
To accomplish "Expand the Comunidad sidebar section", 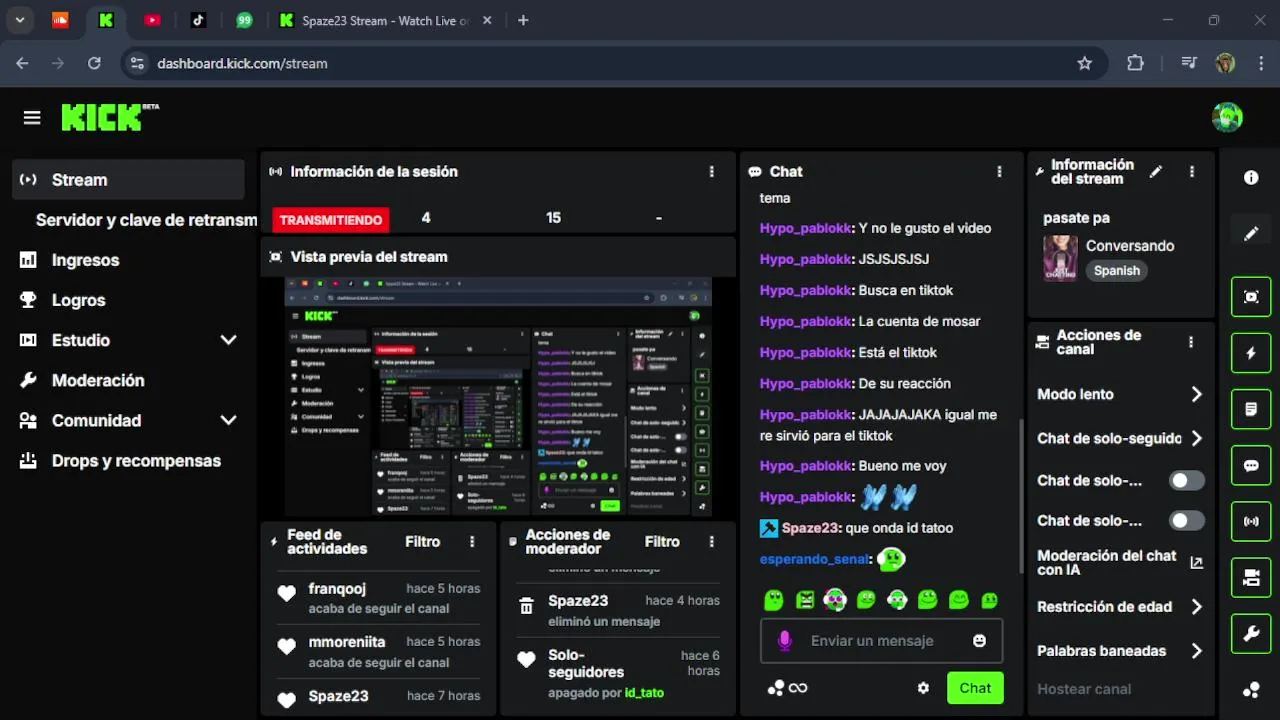I will point(228,420).
